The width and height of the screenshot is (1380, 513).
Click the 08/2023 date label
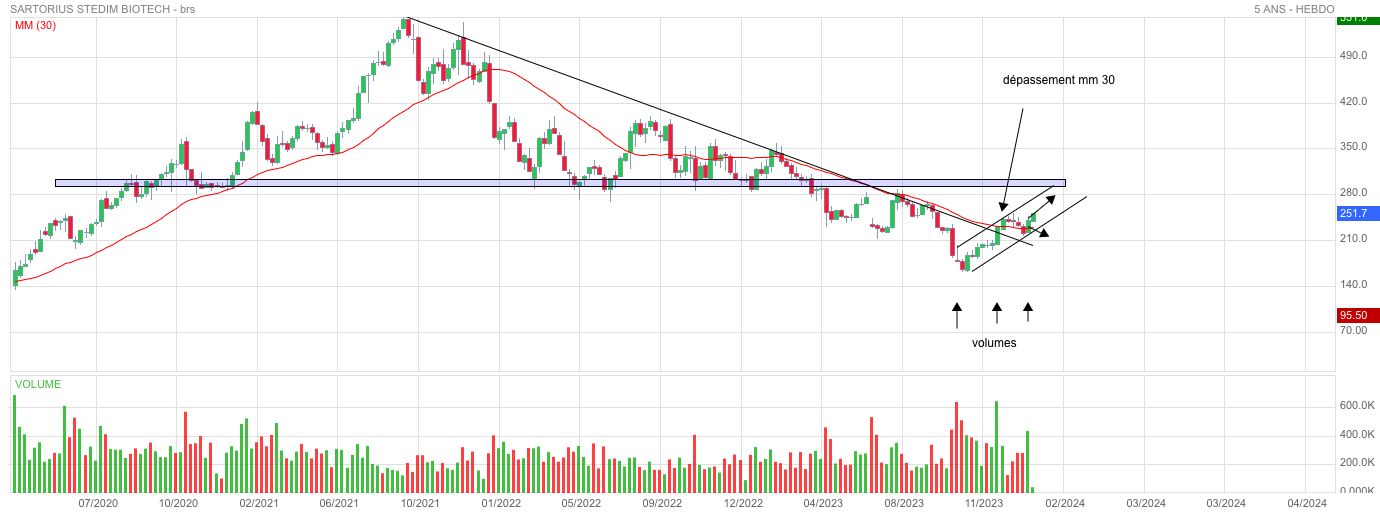click(x=904, y=503)
